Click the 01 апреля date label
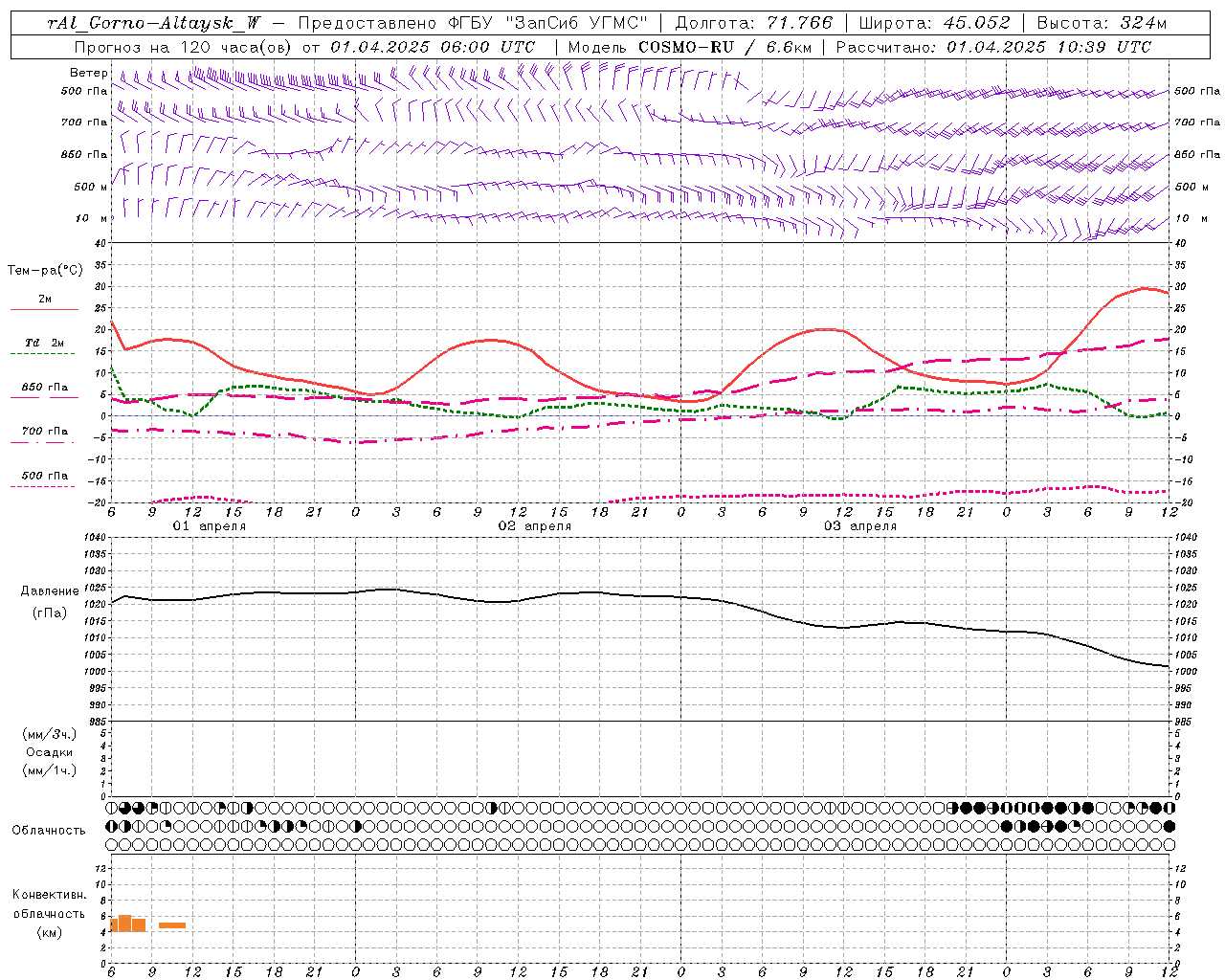Screen dimensions: 1225x980 click(x=209, y=526)
